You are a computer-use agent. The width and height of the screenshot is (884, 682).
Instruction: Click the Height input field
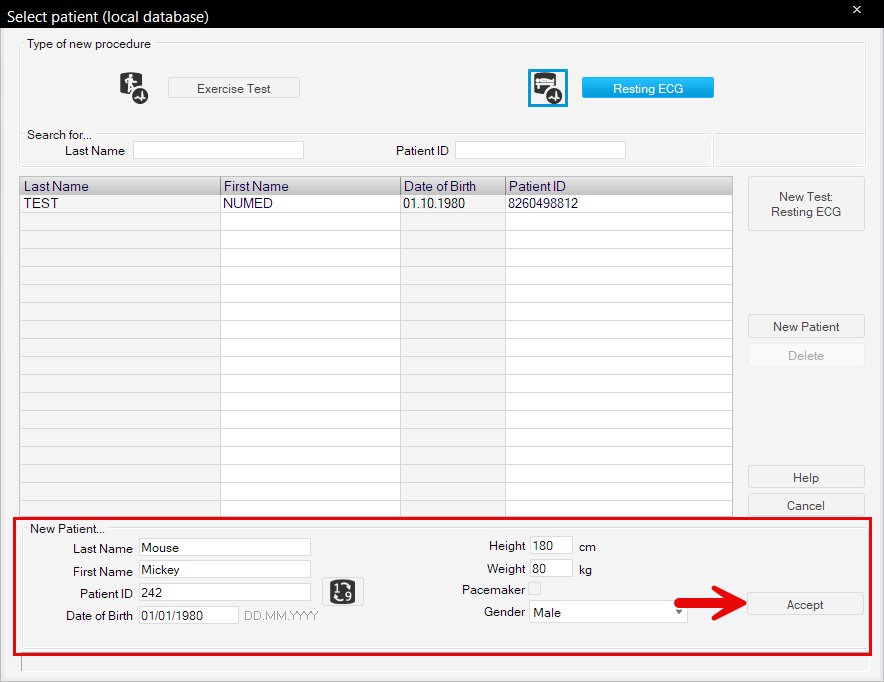551,546
